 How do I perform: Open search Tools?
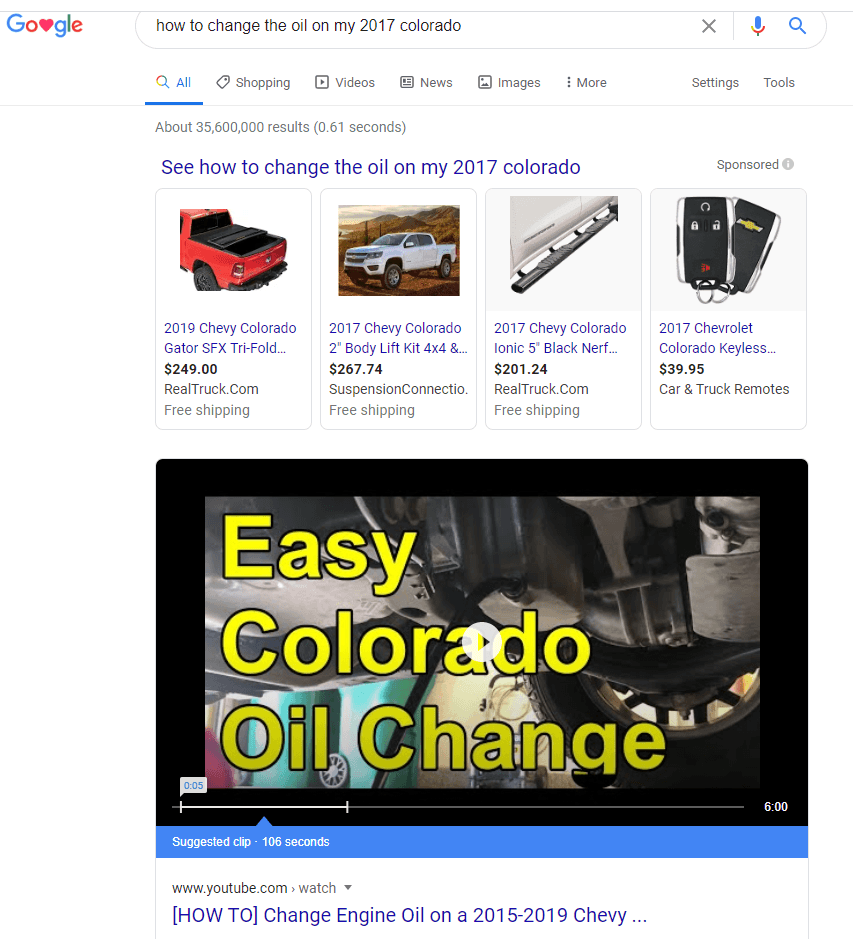coord(779,83)
